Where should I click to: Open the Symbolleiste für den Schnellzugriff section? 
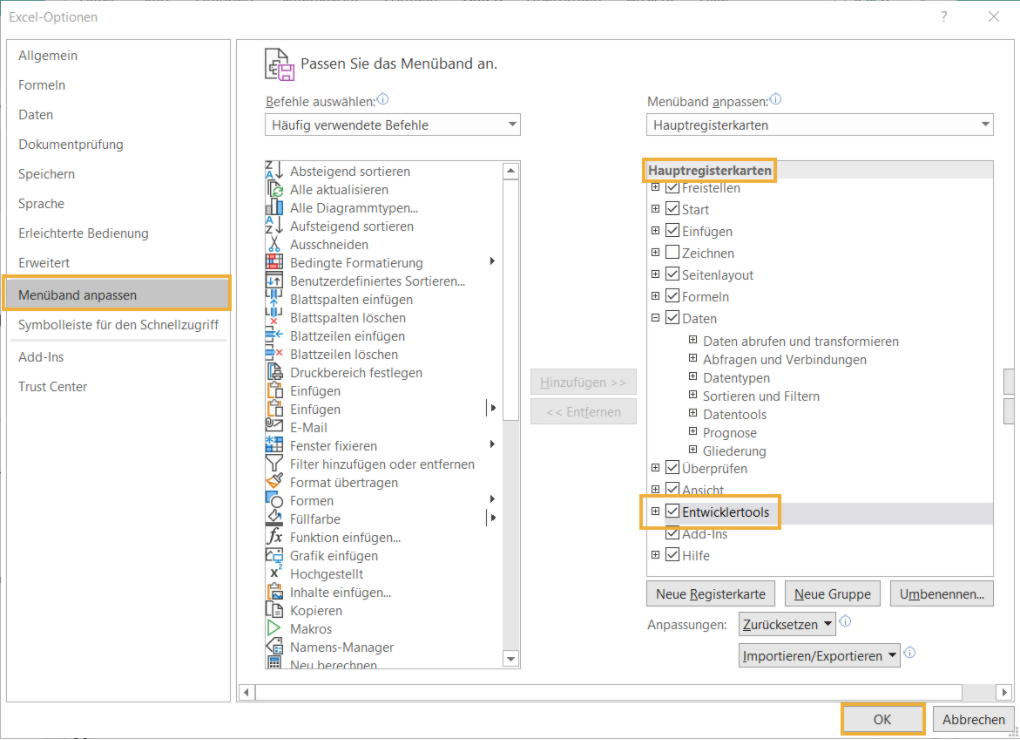coord(118,325)
